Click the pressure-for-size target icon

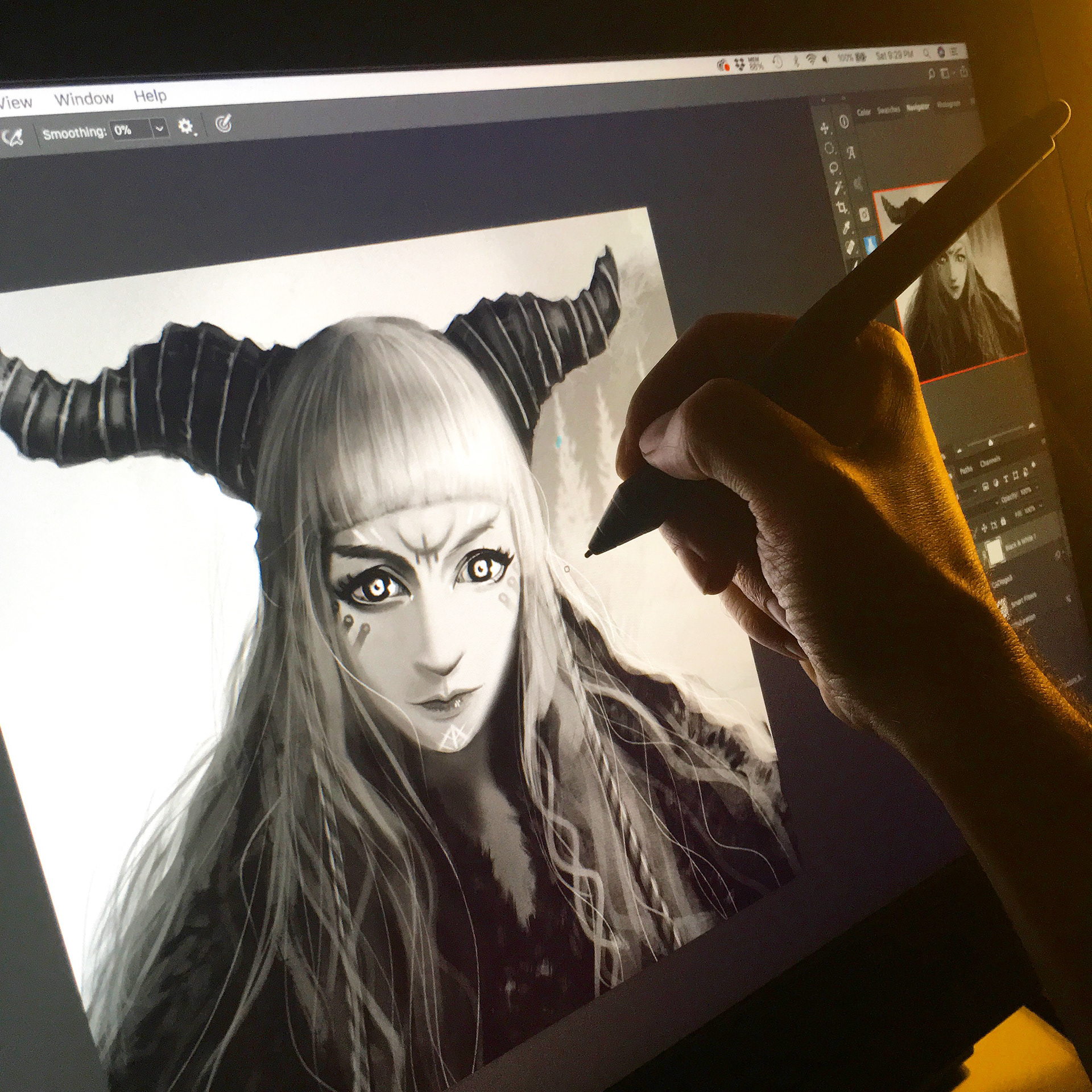click(x=224, y=123)
